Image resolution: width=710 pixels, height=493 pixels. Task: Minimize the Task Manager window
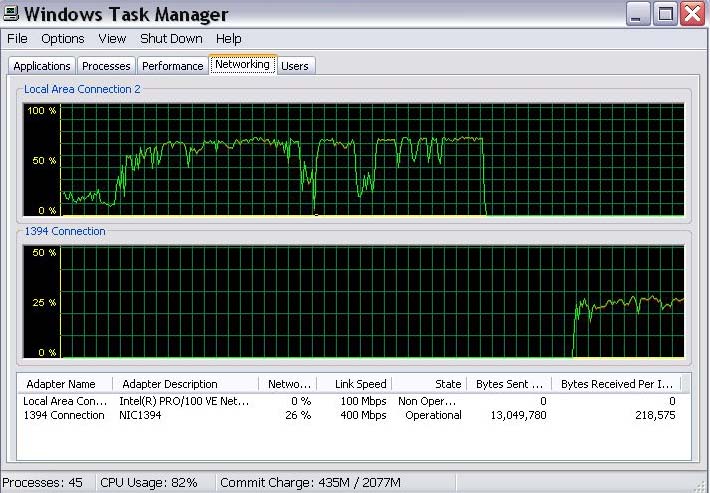coord(638,14)
